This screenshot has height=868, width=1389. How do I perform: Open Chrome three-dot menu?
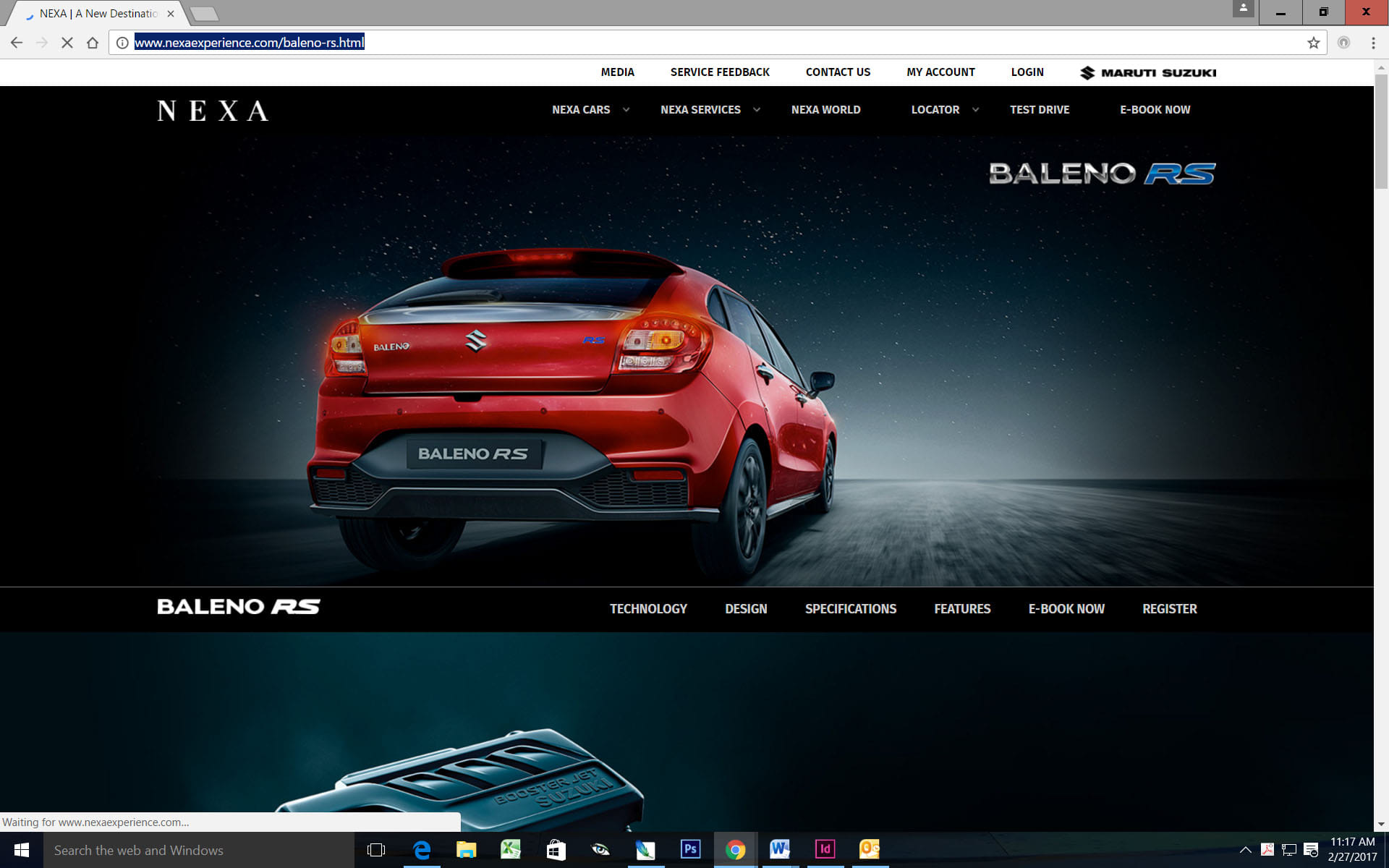(1372, 43)
